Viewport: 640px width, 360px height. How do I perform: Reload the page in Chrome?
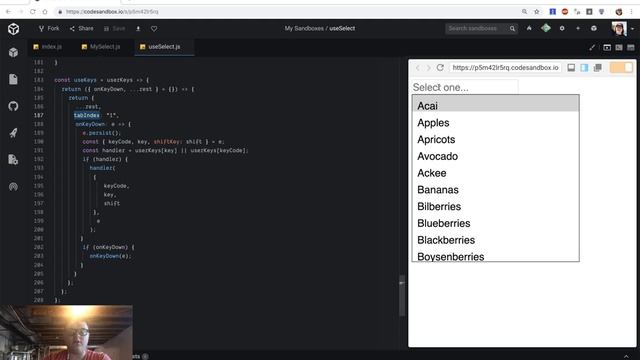33,12
